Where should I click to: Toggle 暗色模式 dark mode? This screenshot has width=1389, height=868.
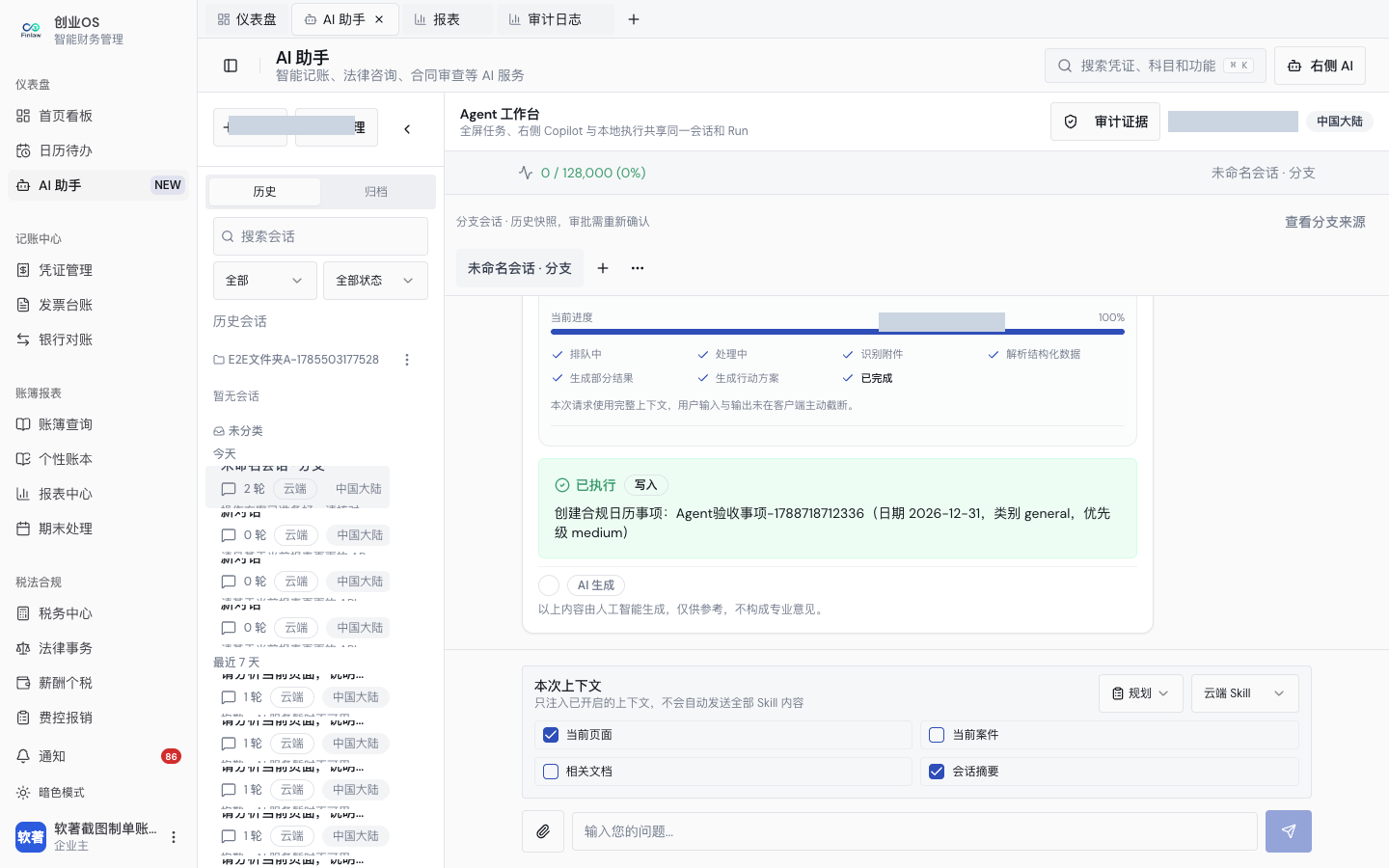[x=96, y=793]
